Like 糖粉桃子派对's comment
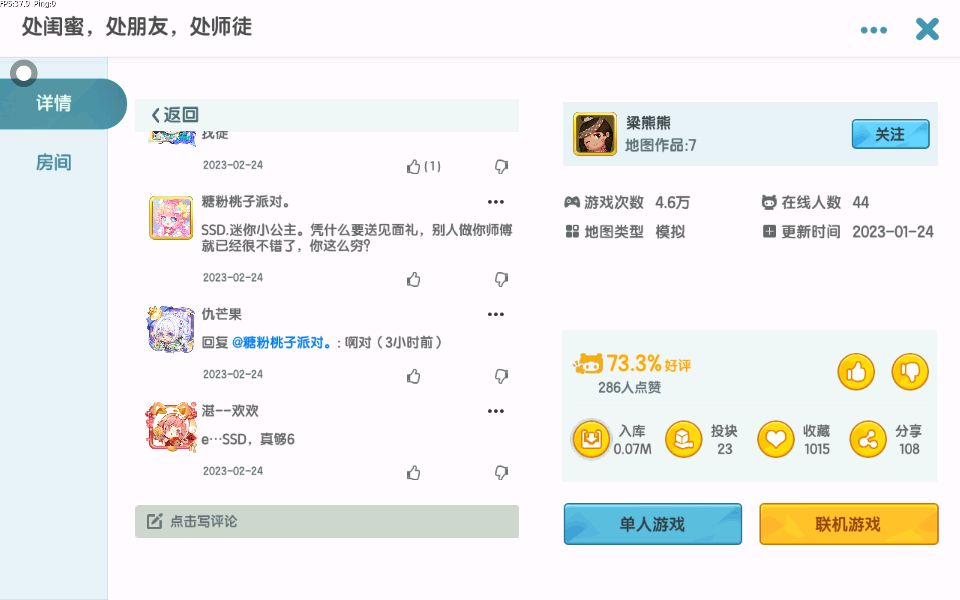This screenshot has width=960, height=600. coord(414,279)
